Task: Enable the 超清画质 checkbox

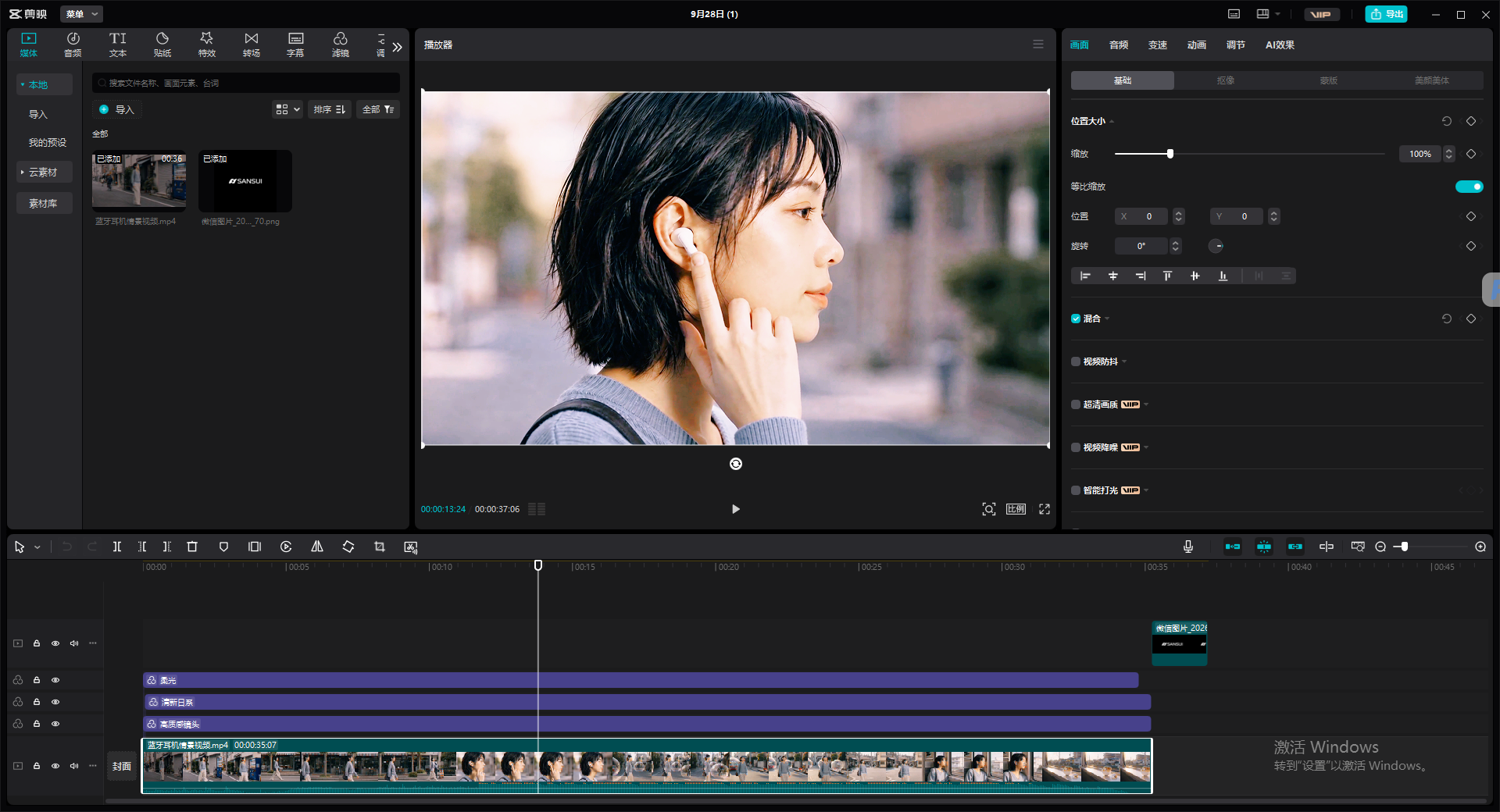Action: (x=1076, y=404)
